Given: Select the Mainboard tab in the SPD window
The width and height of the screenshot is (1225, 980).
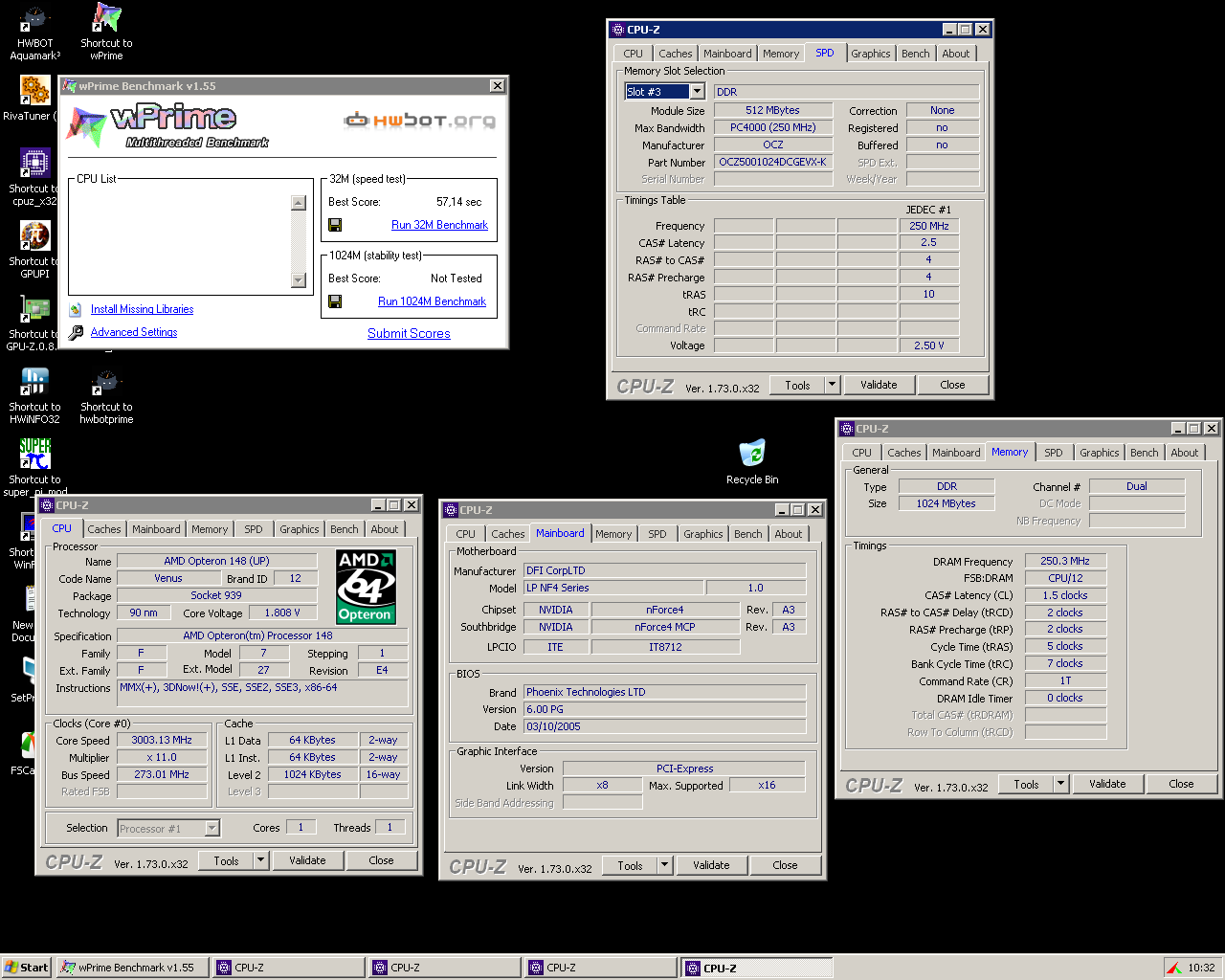Looking at the screenshot, I should click(x=727, y=54).
